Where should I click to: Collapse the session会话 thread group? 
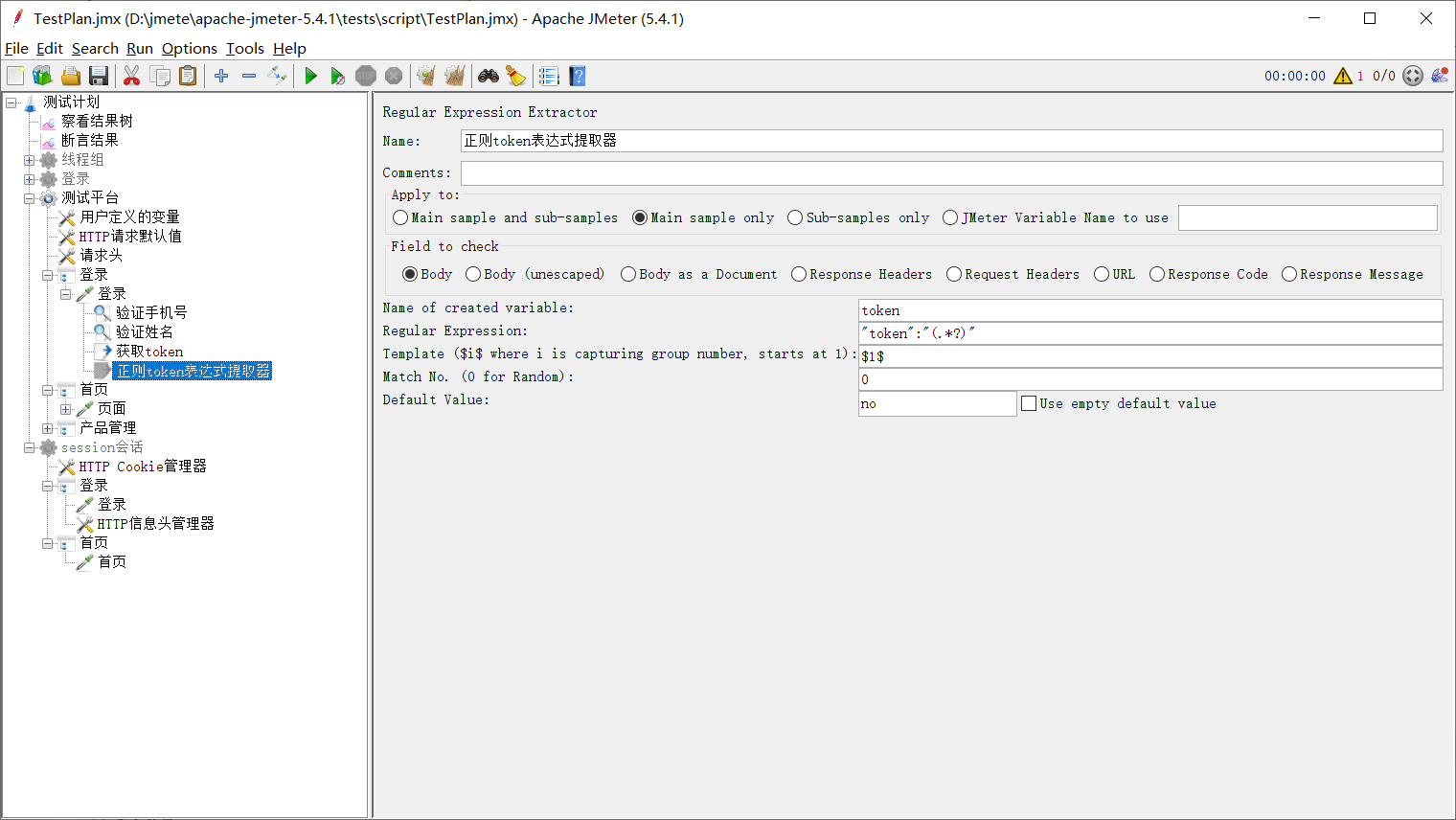30,447
